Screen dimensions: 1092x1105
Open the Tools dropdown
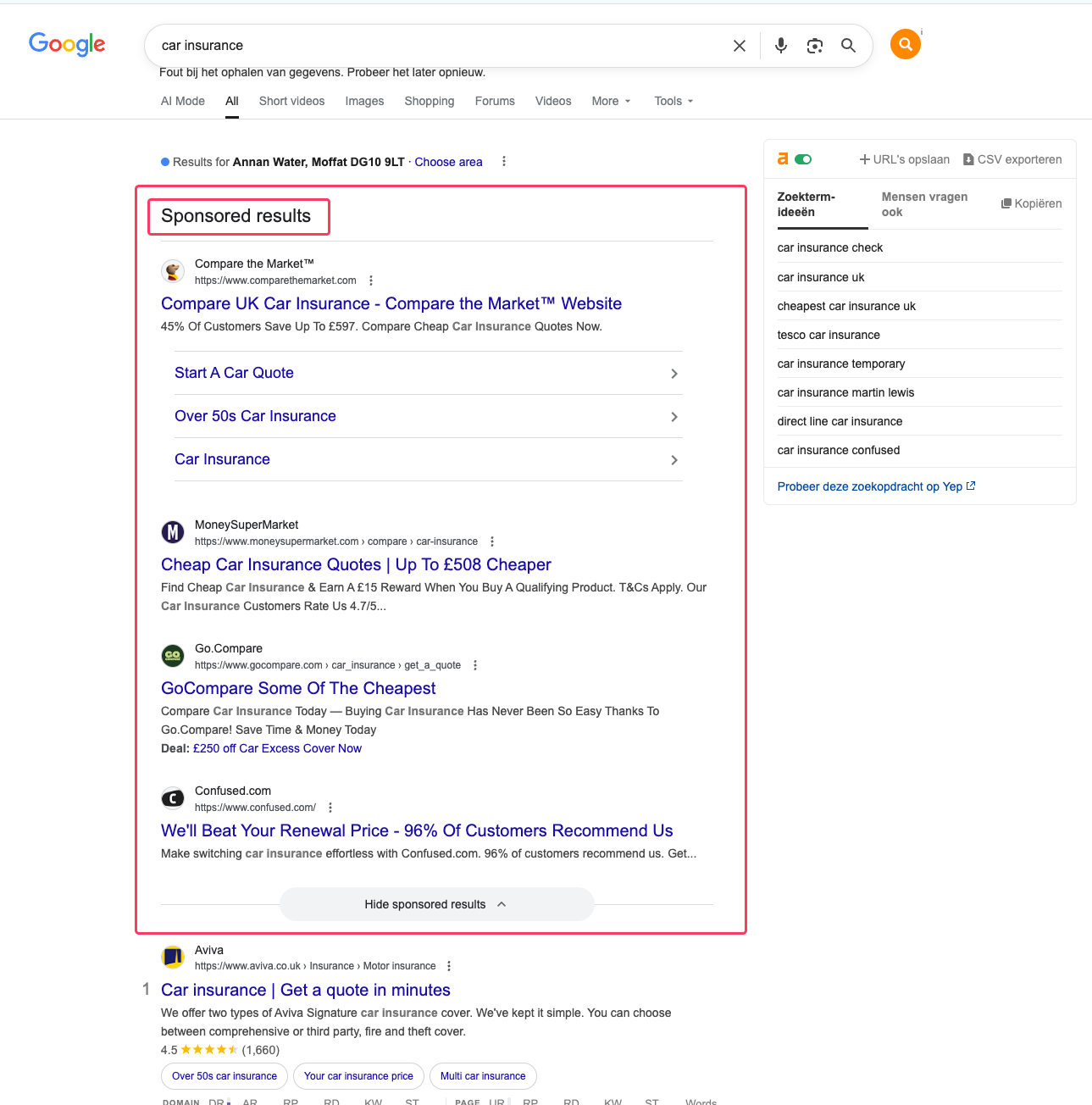672,101
